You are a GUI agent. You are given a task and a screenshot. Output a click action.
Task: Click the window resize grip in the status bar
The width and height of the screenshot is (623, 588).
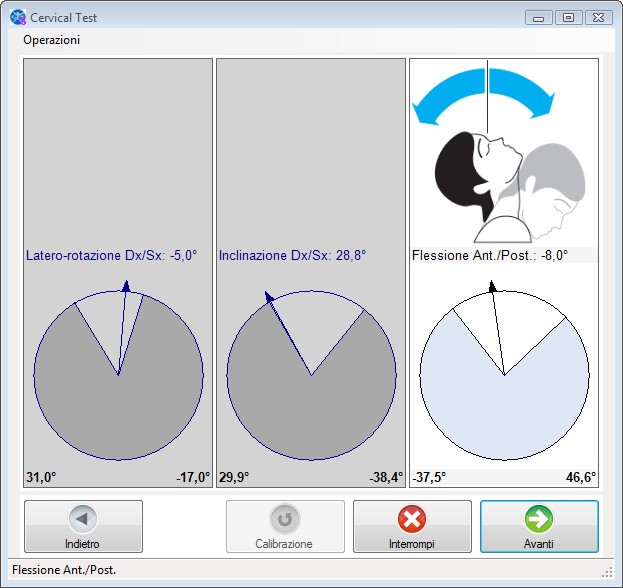tap(607, 572)
